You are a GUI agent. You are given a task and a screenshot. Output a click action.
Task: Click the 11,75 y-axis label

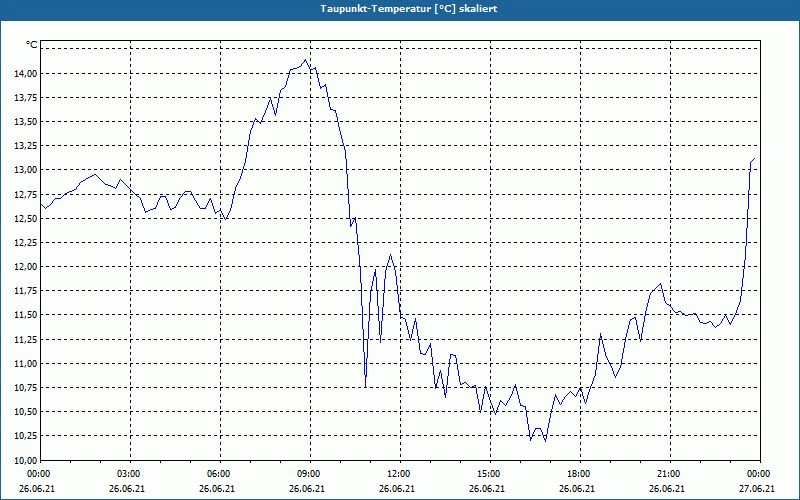pos(24,291)
